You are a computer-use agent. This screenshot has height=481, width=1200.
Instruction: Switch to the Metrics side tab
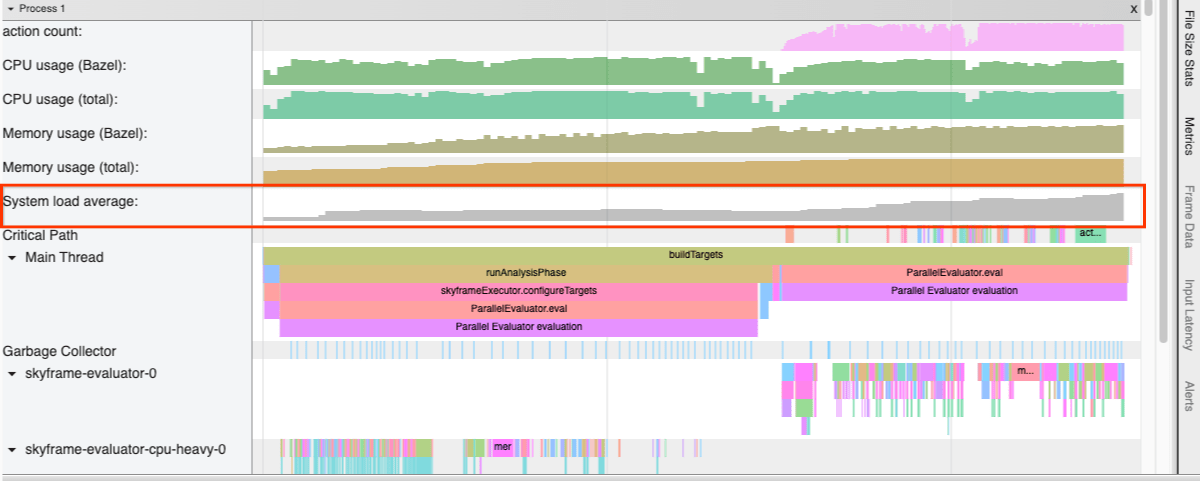[1189, 135]
